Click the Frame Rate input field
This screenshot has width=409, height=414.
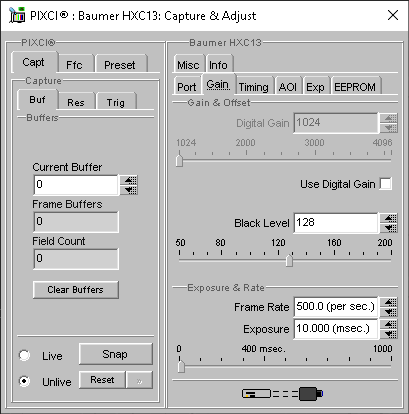336,307
